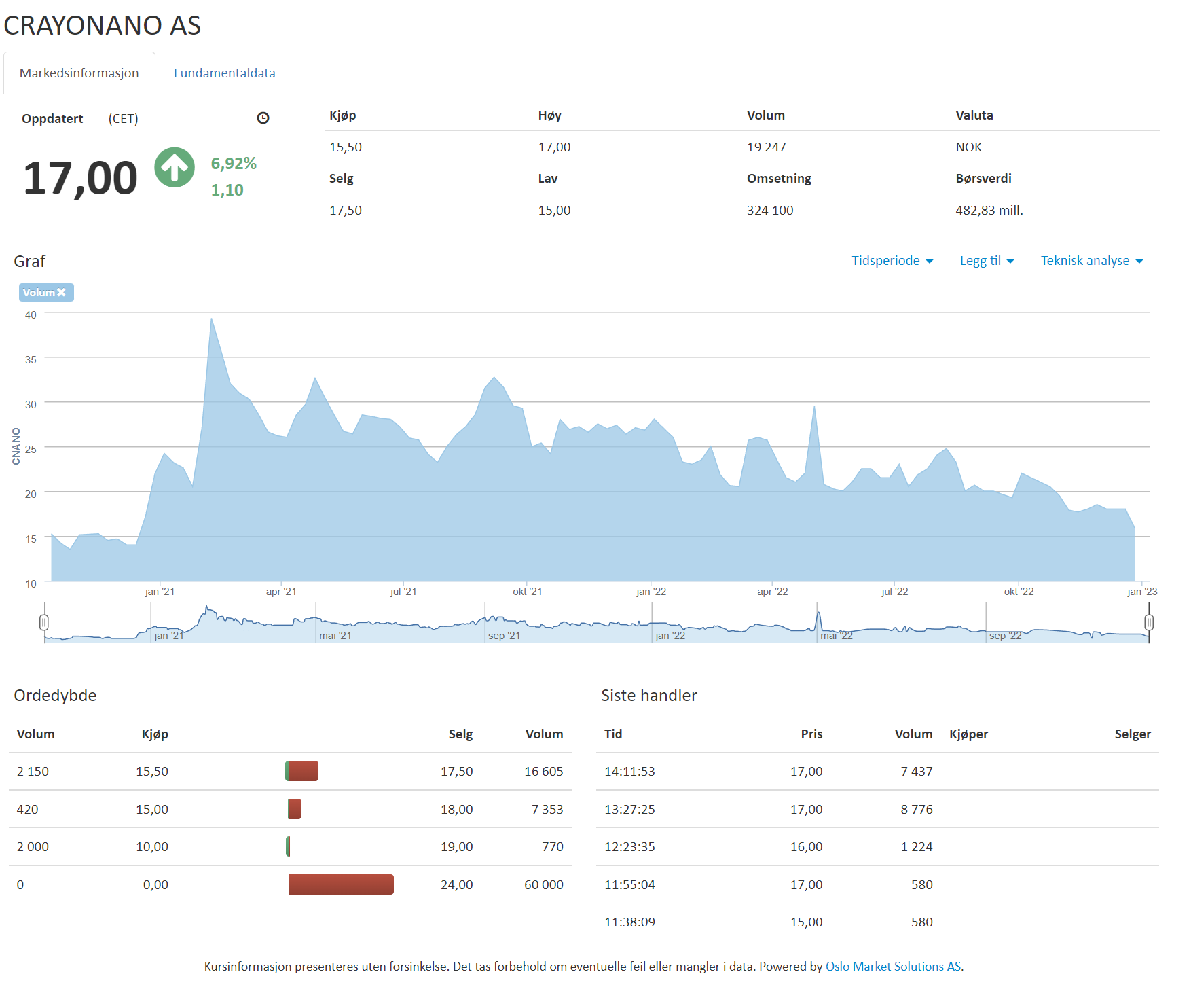
Task: Click the order depth bar for 24,00
Action: coord(342,884)
